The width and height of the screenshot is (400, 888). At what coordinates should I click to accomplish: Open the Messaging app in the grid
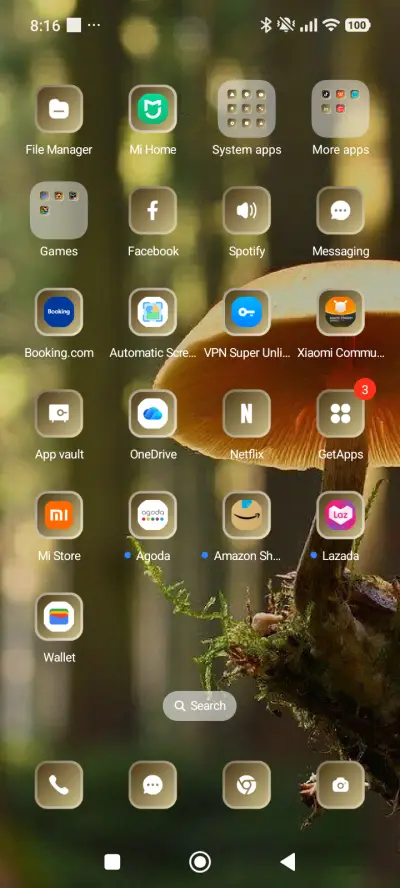point(341,210)
